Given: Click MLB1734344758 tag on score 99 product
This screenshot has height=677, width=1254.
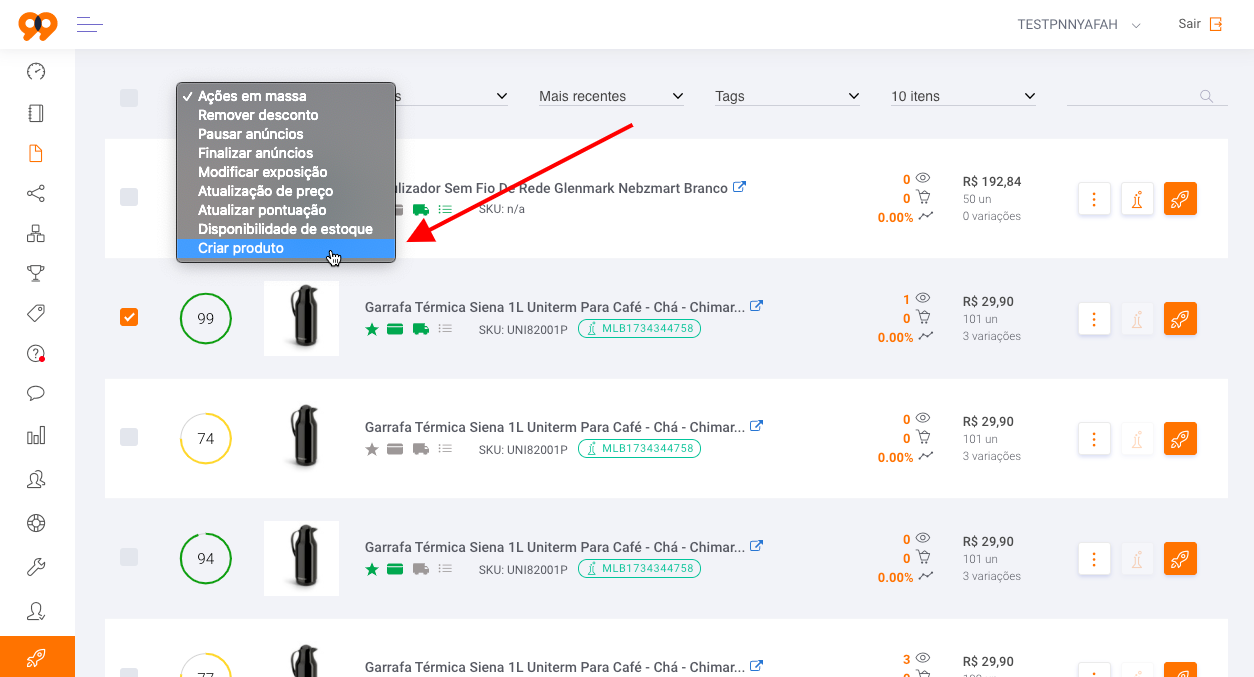Looking at the screenshot, I should 640,329.
